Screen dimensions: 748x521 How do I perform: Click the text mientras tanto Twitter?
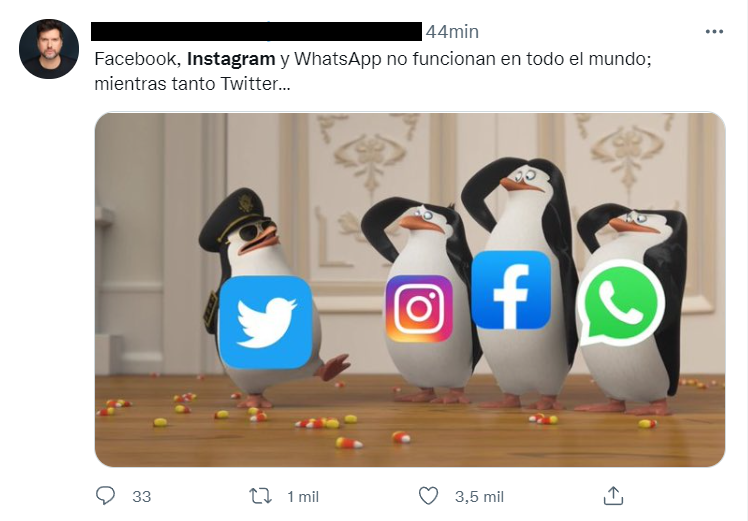[192, 84]
